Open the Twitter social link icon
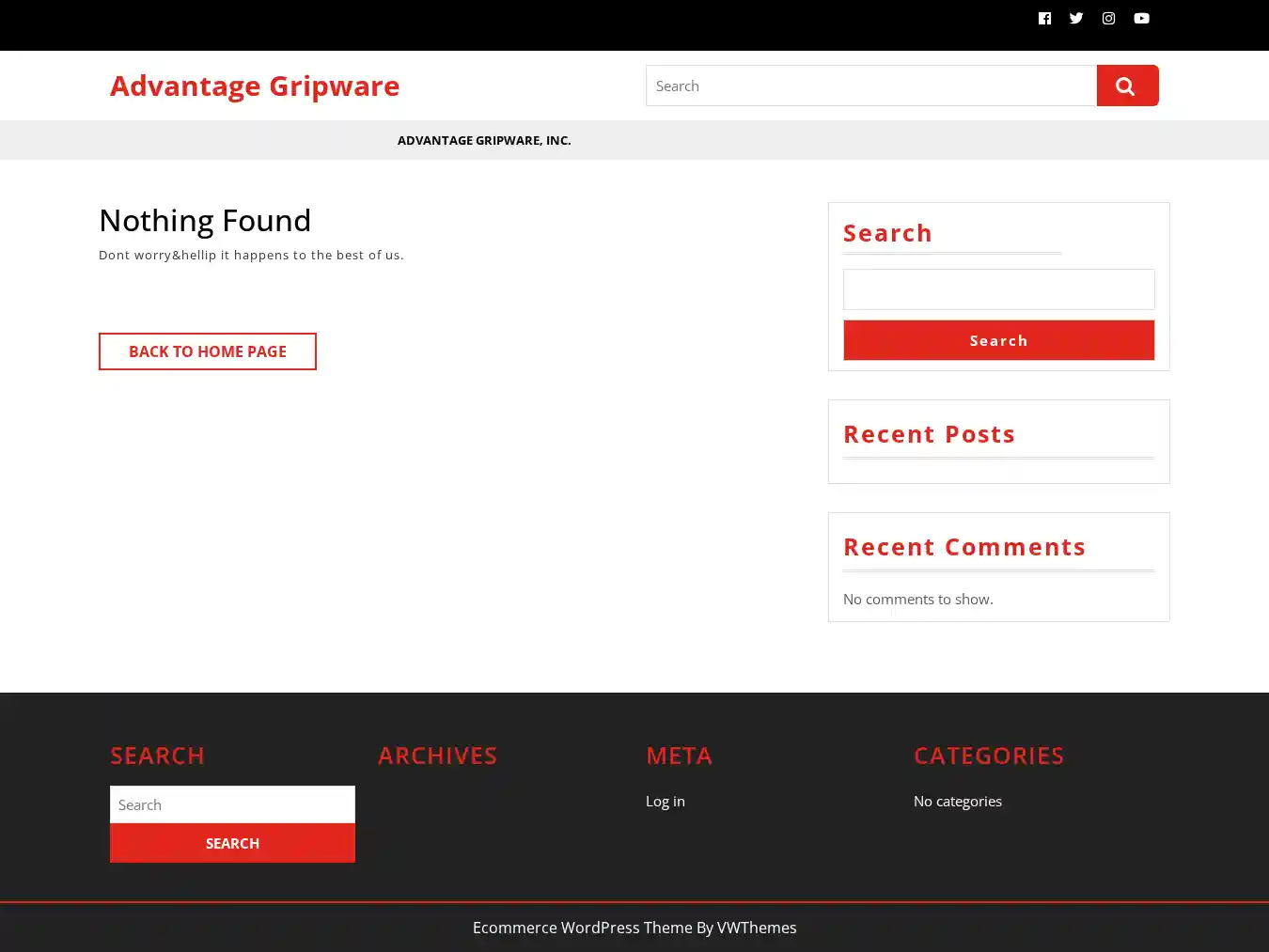The height and width of the screenshot is (952, 1269). pyautogui.click(x=1076, y=18)
